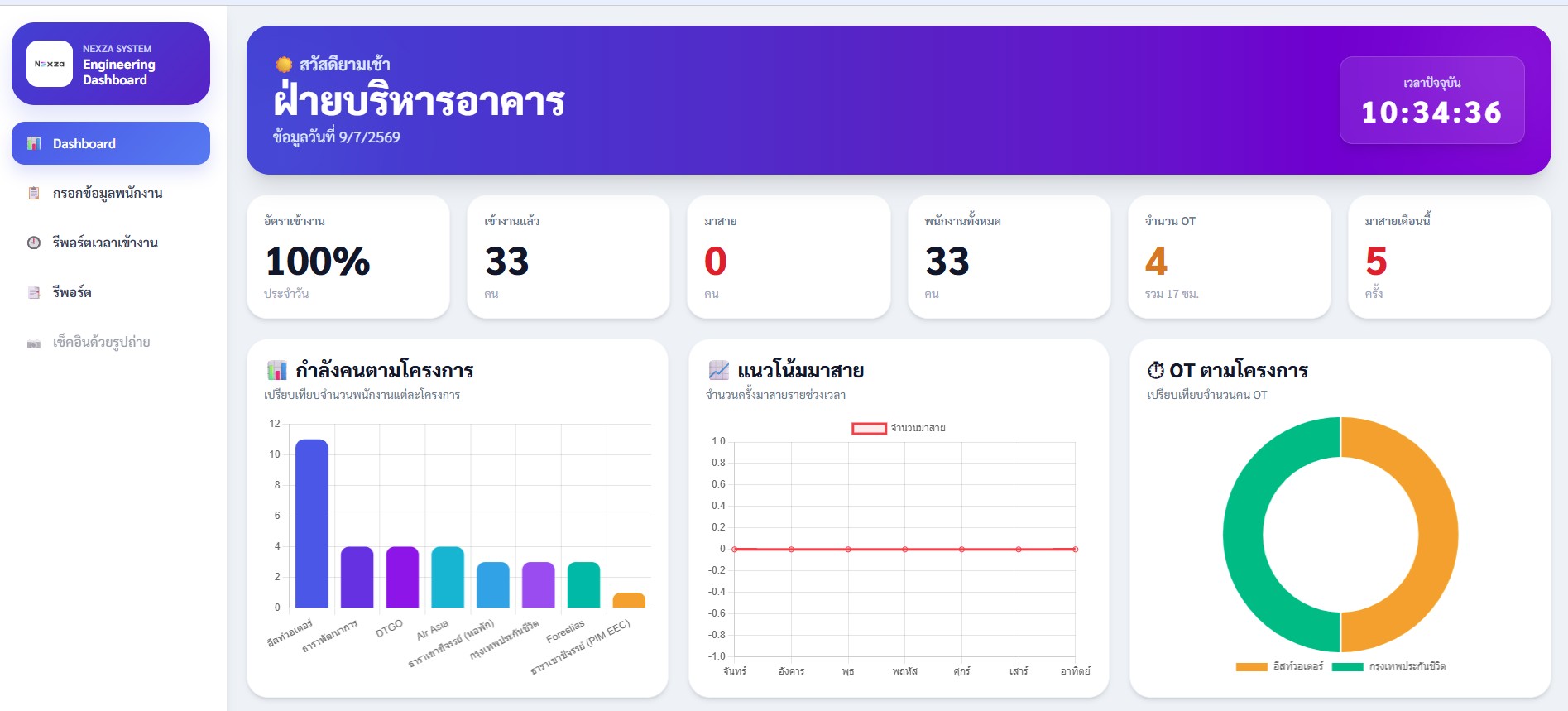Click the Nexza logo icon
The image size is (1568, 711).
(50, 64)
